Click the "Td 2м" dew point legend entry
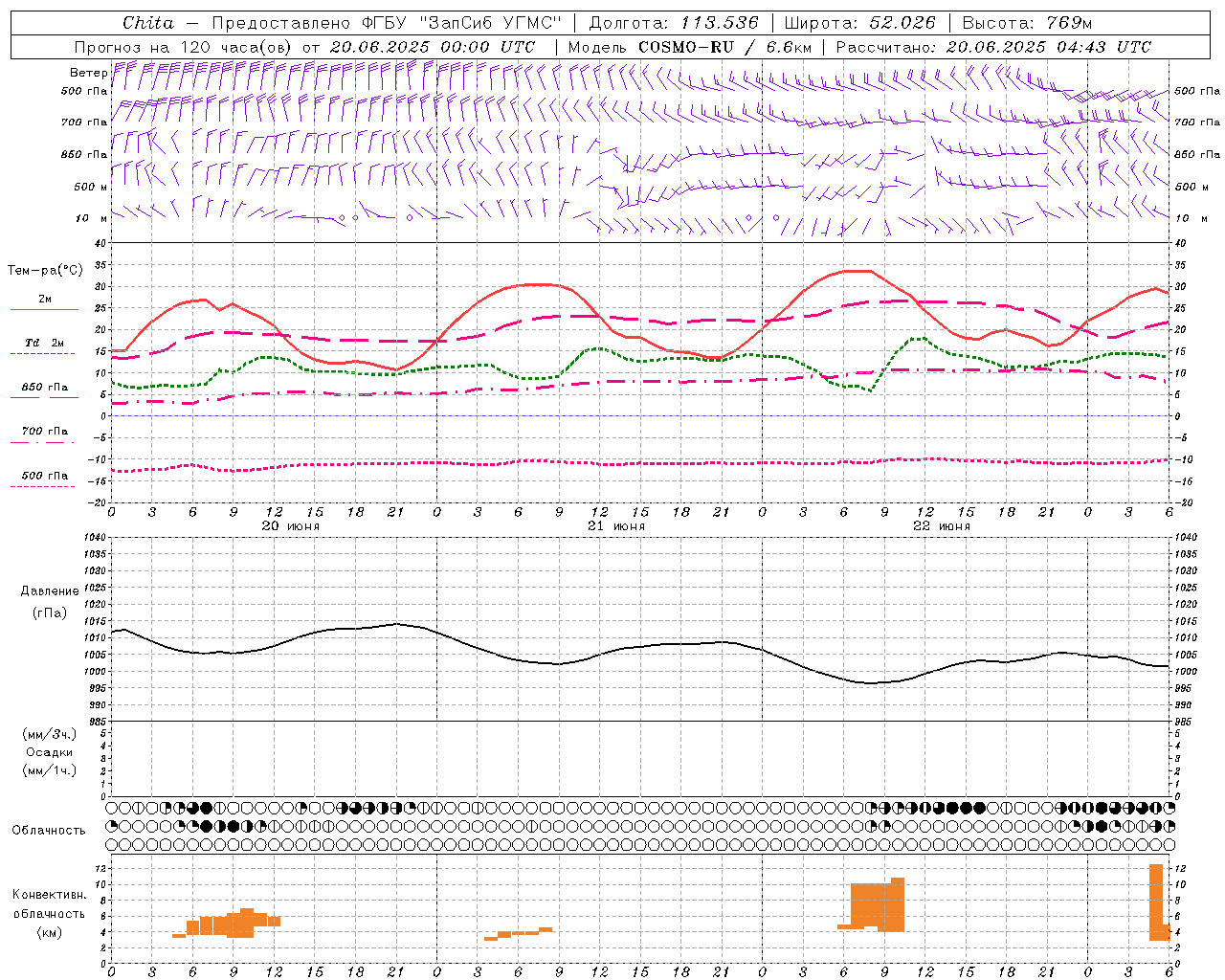The image size is (1225, 980). click(x=44, y=343)
